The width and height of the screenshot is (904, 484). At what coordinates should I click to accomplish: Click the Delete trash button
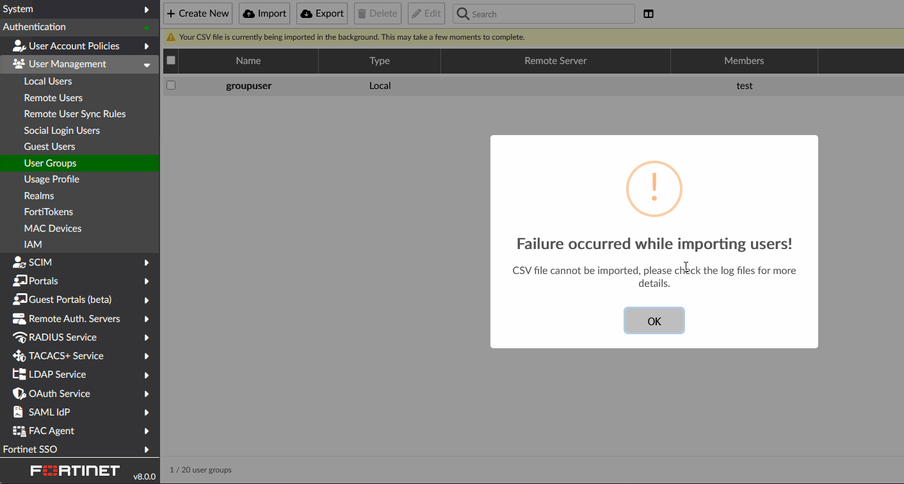(x=378, y=13)
